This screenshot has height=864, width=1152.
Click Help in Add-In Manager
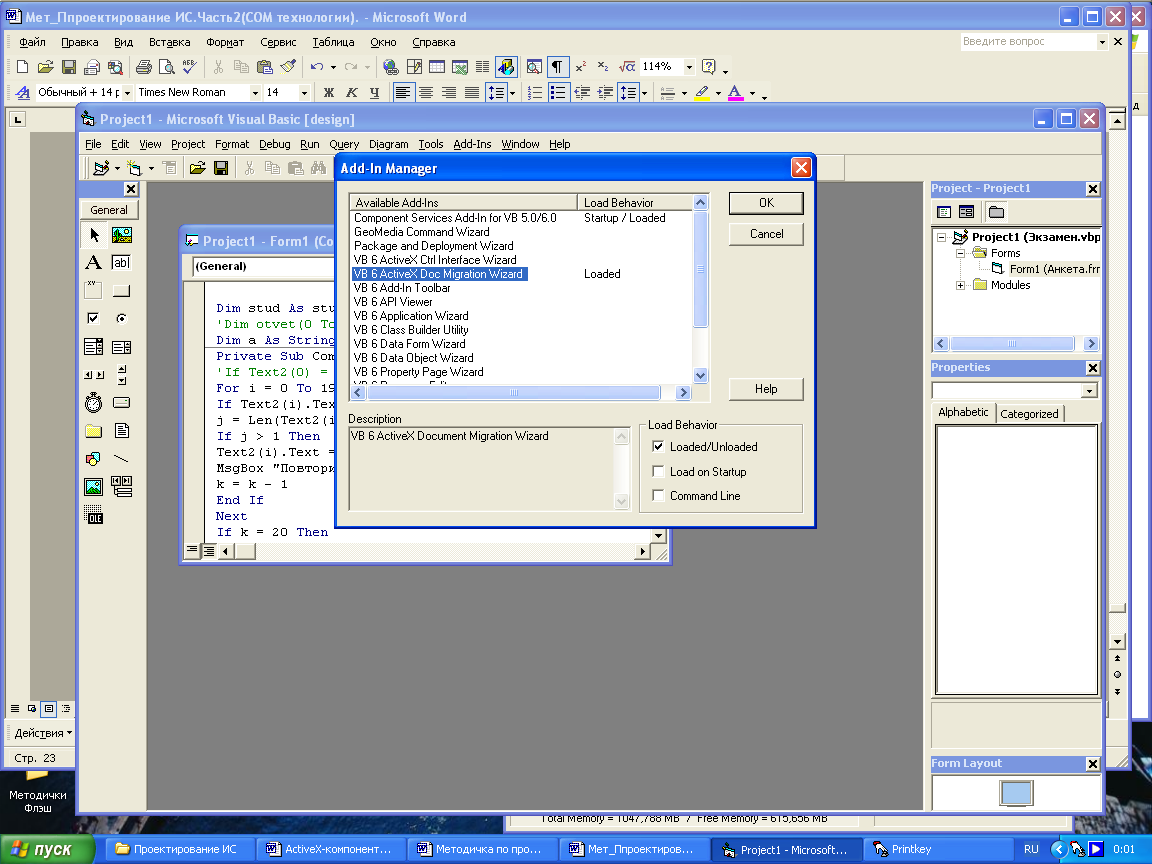(x=766, y=389)
